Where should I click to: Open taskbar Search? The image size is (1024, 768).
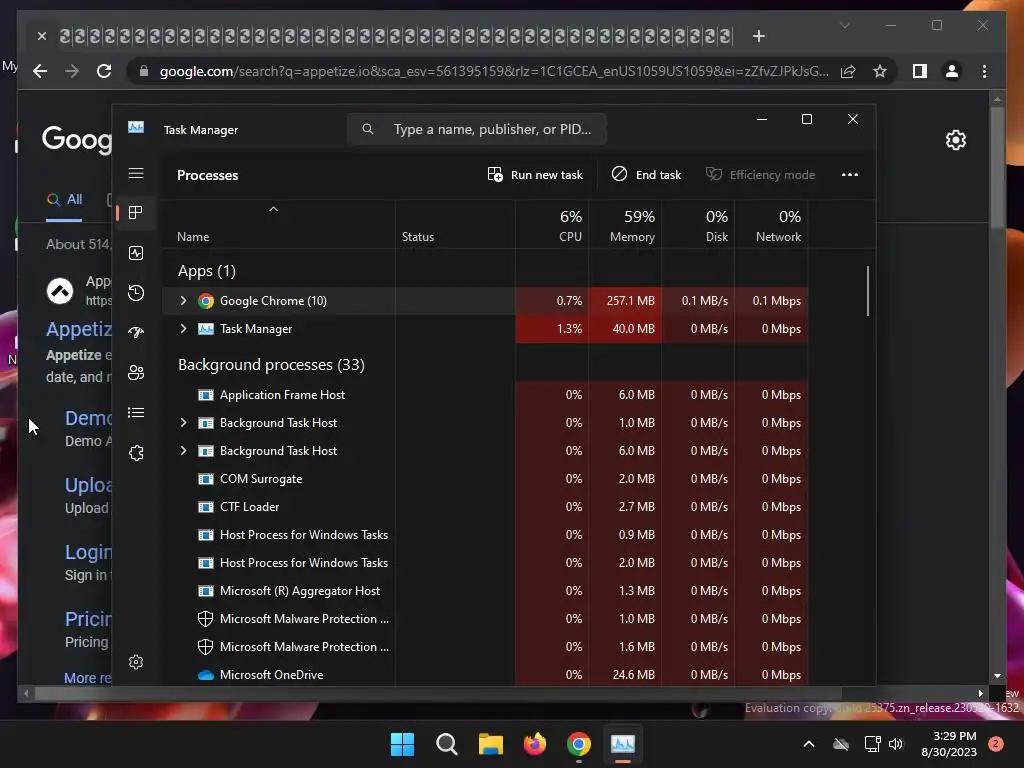(x=447, y=744)
